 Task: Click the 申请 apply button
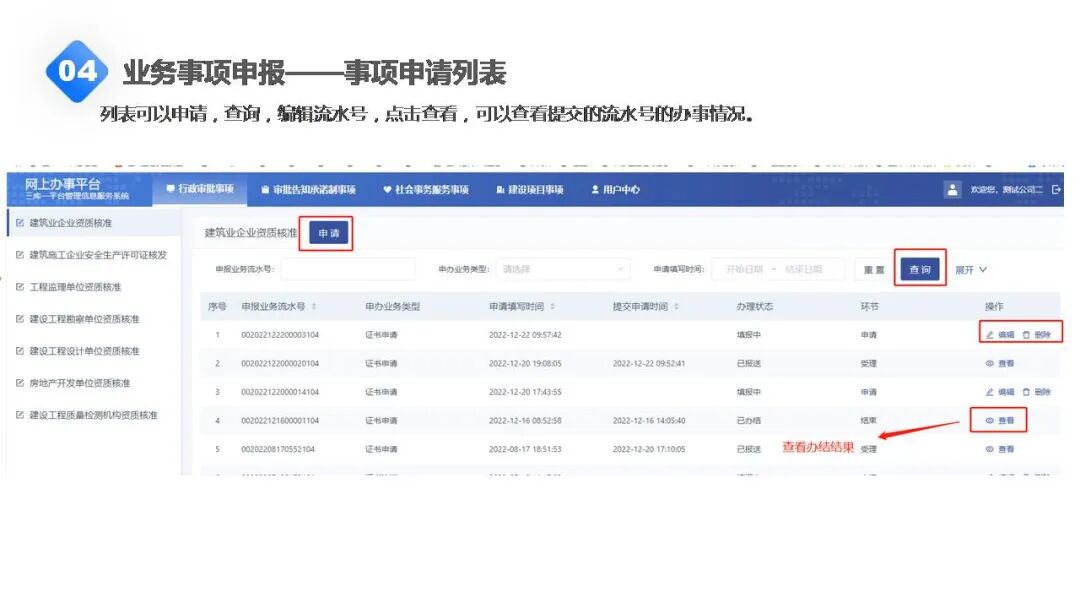(327, 231)
